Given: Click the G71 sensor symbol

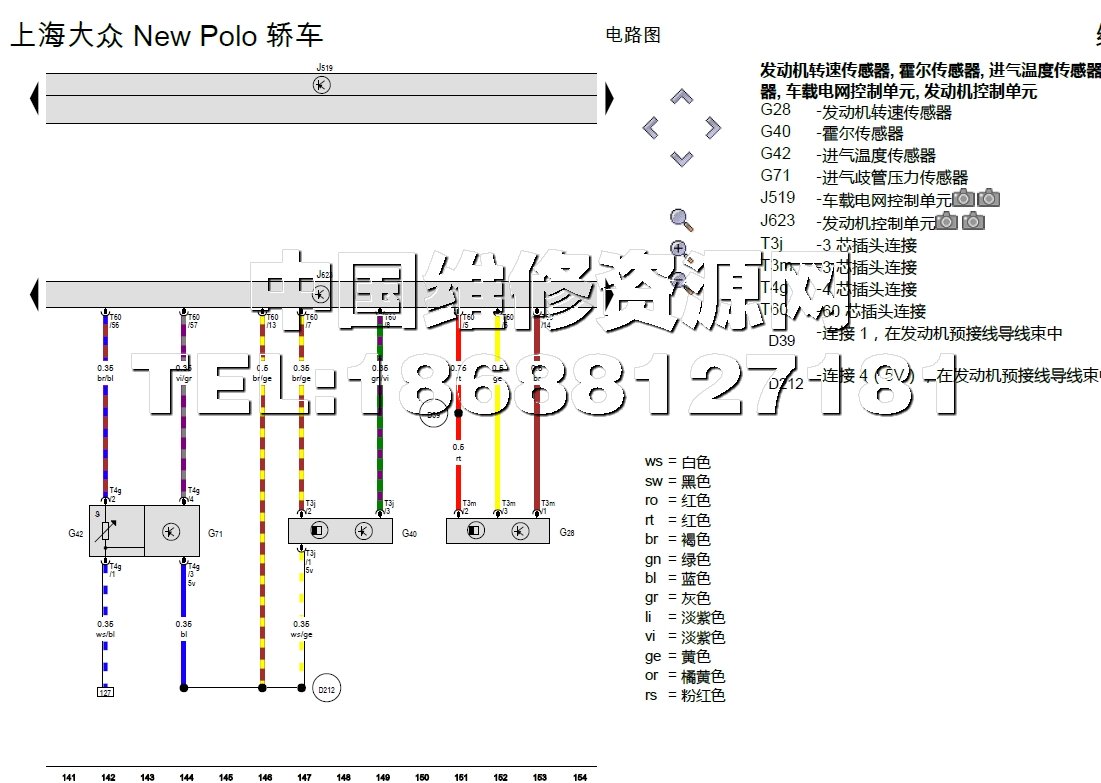Looking at the screenshot, I should coord(171,532).
